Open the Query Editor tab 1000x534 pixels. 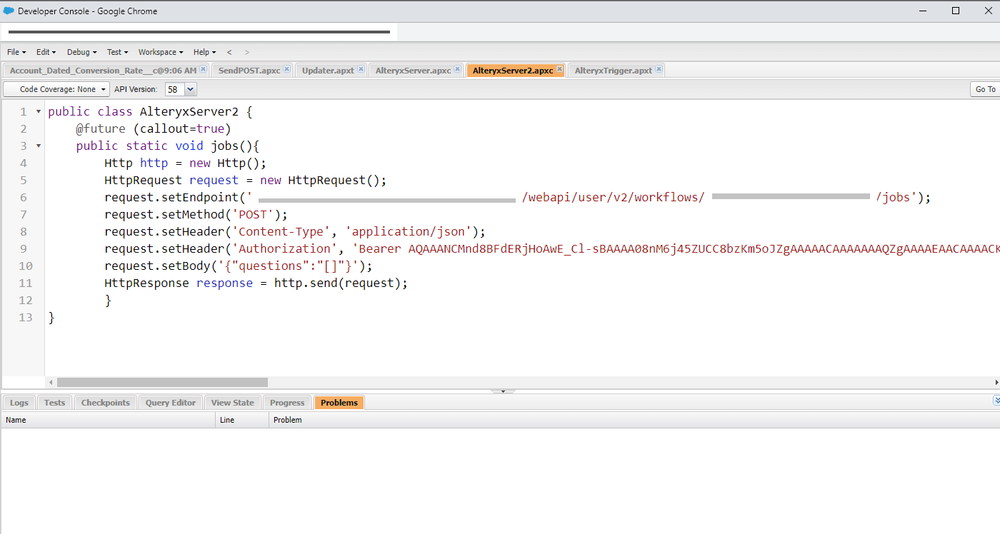[x=170, y=403]
